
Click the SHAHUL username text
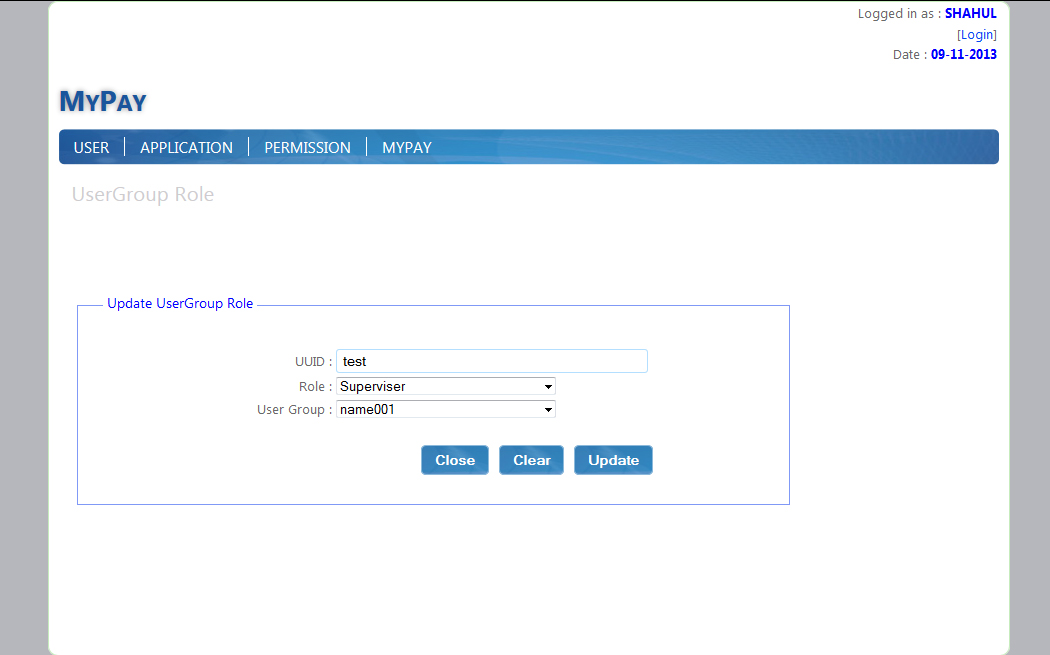click(970, 13)
